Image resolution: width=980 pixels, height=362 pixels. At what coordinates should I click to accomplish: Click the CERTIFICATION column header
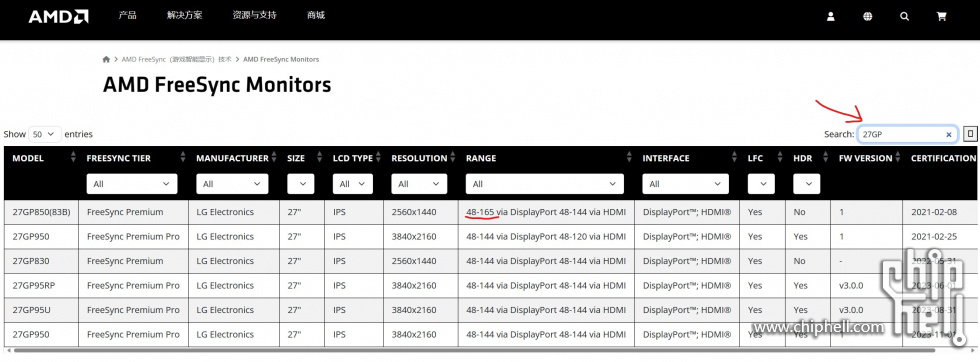[x=943, y=158]
